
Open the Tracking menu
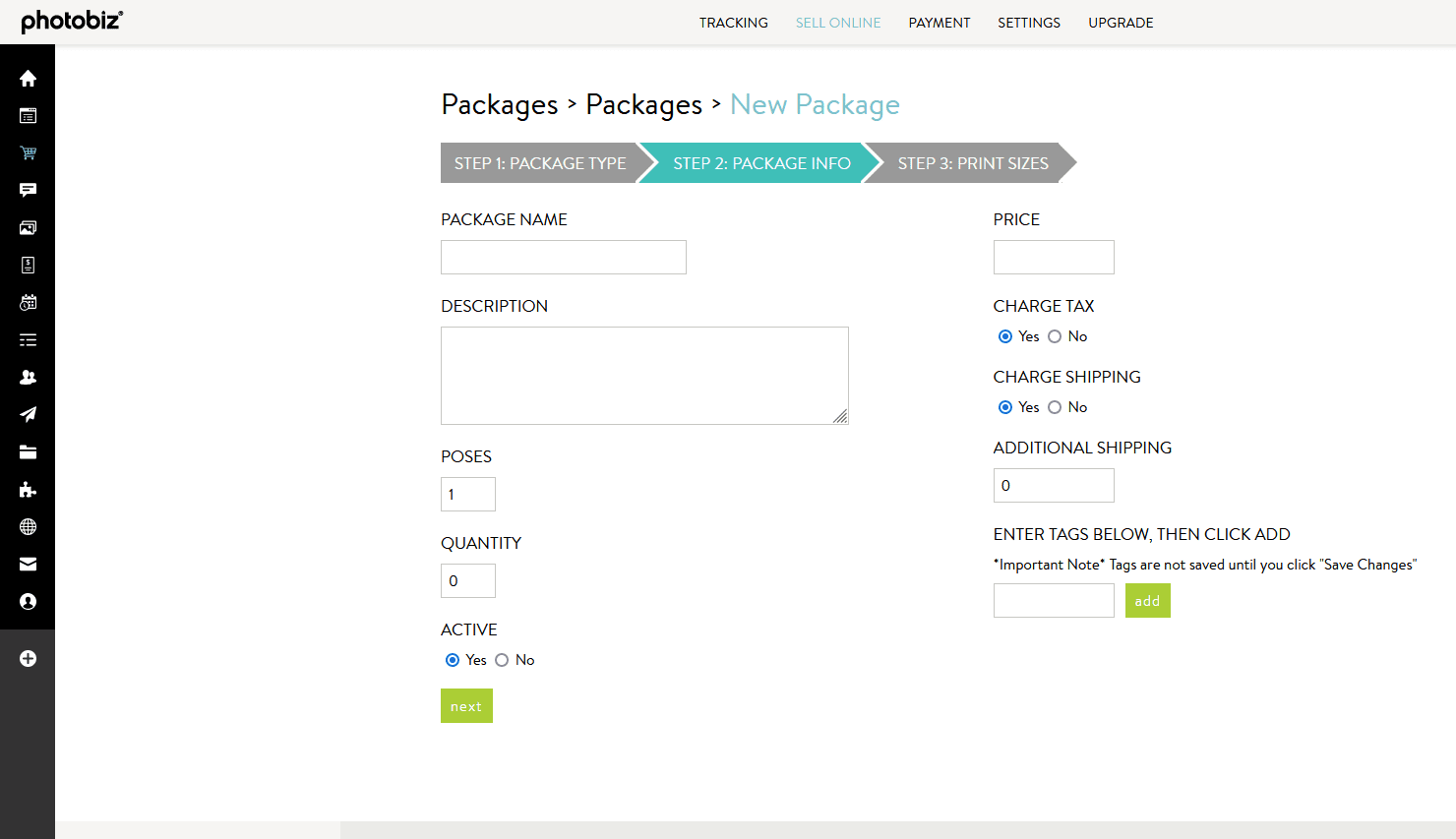734,23
